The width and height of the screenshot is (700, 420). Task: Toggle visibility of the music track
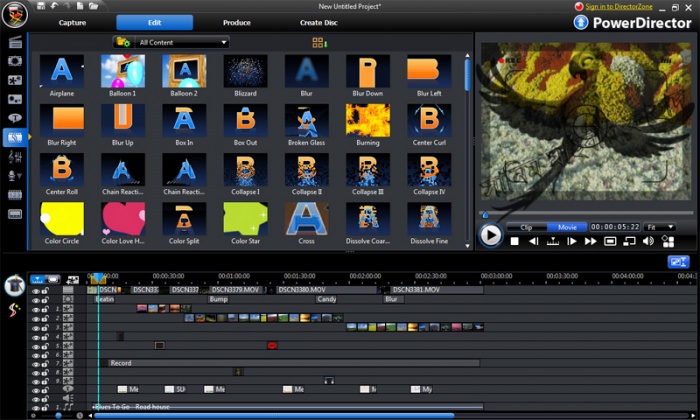(x=36, y=408)
